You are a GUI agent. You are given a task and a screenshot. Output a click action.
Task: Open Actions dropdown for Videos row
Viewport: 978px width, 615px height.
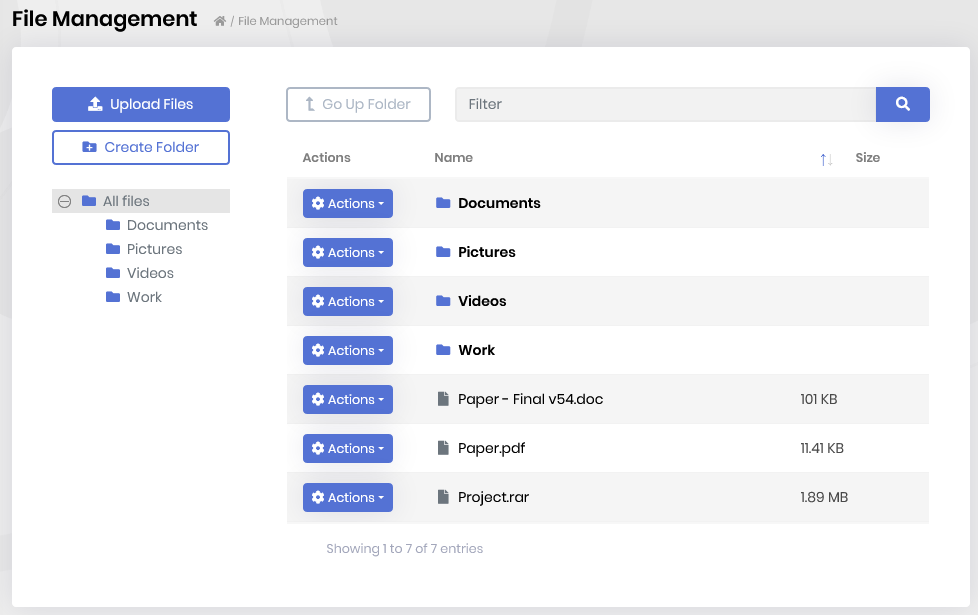coord(348,301)
